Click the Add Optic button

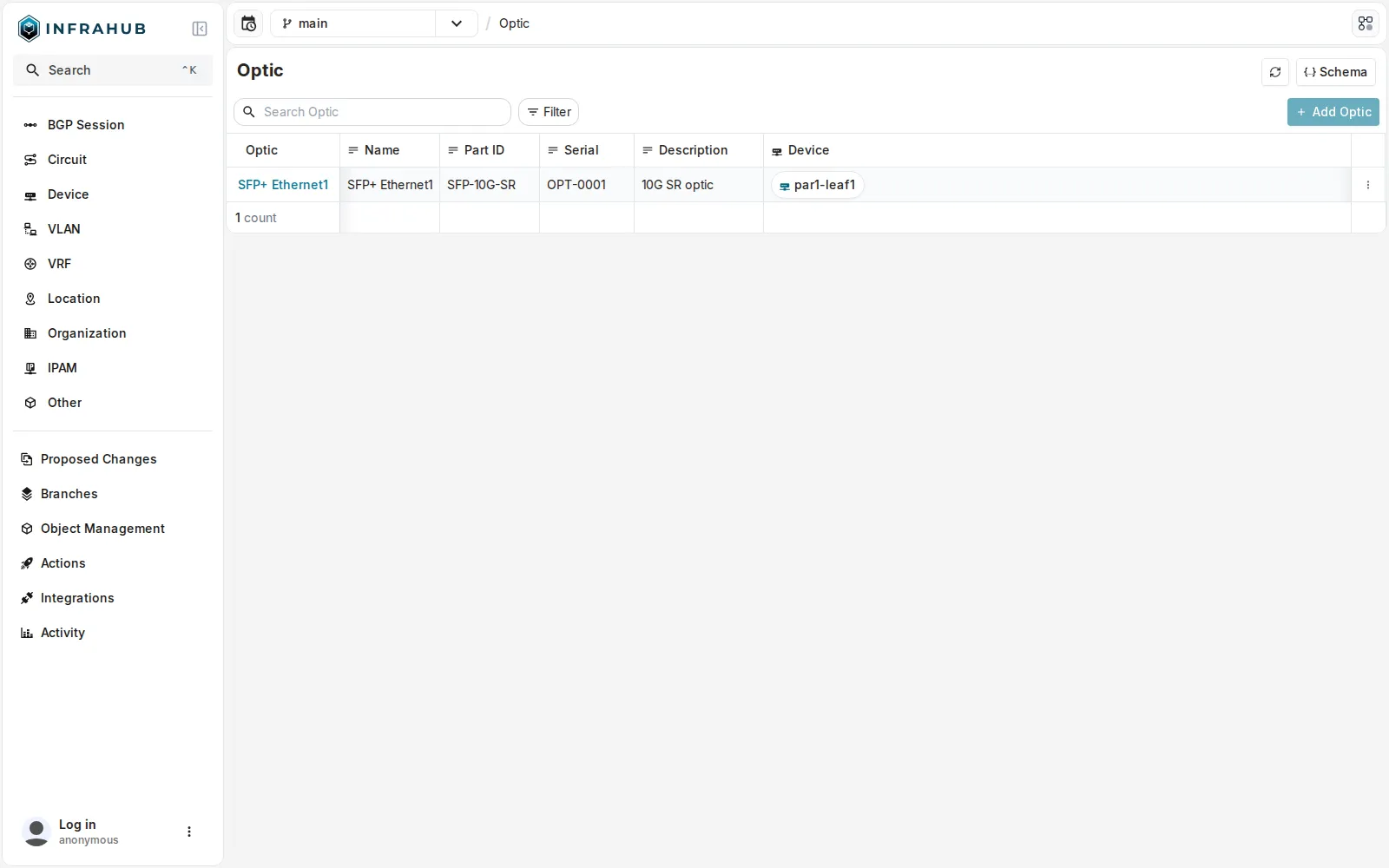[1333, 112]
